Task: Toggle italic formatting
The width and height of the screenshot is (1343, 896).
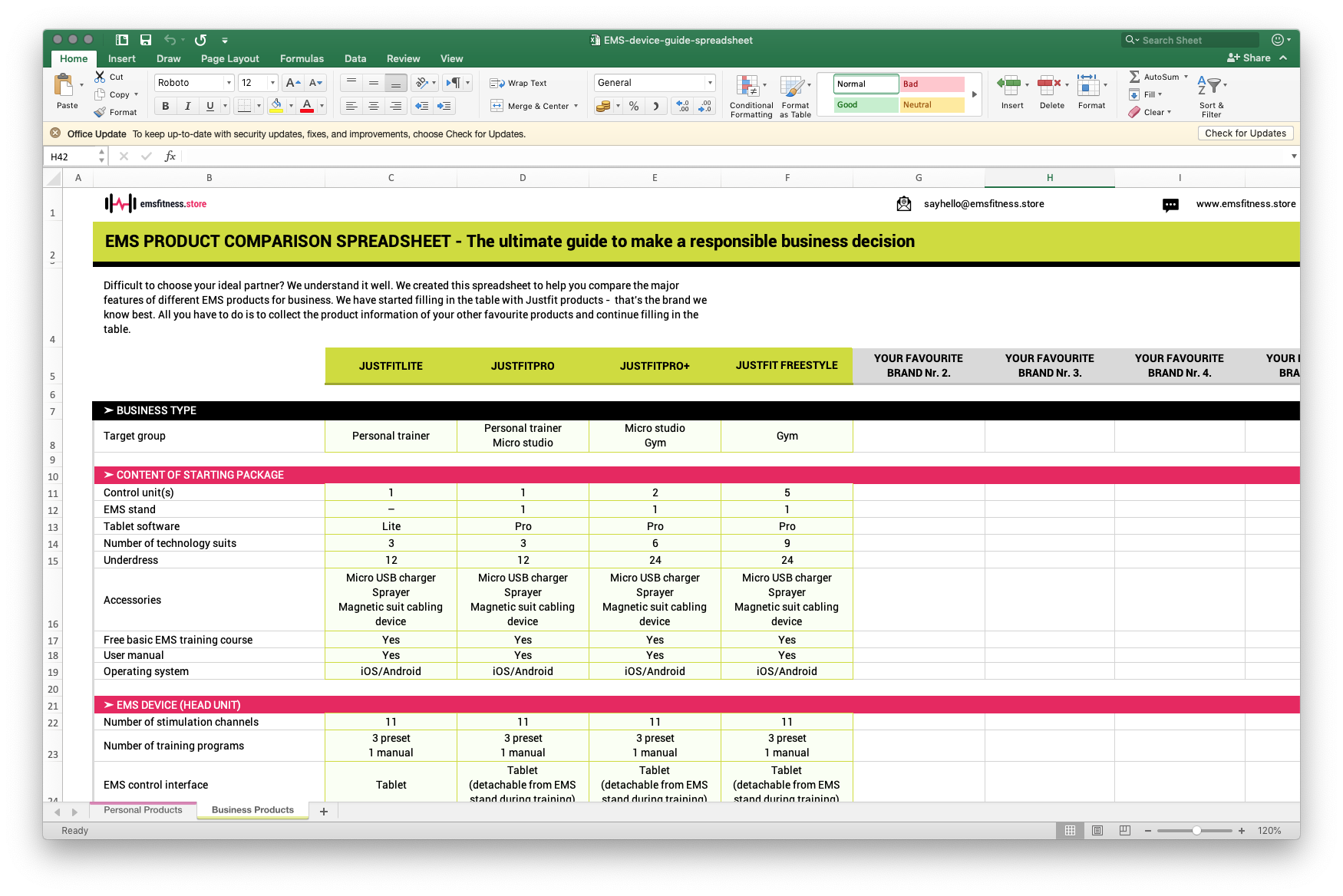Action: pyautogui.click(x=187, y=106)
